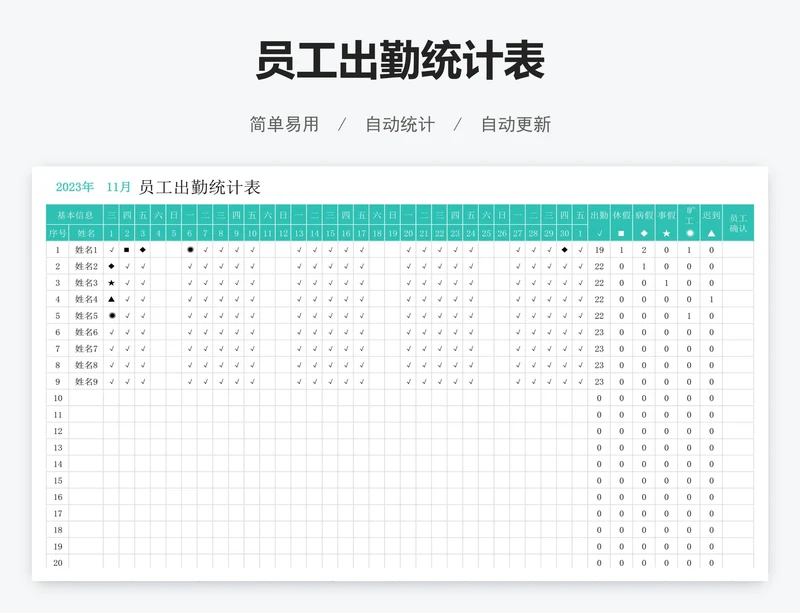Select the black square in 姓名1's row
The image size is (800, 613).
127,250
